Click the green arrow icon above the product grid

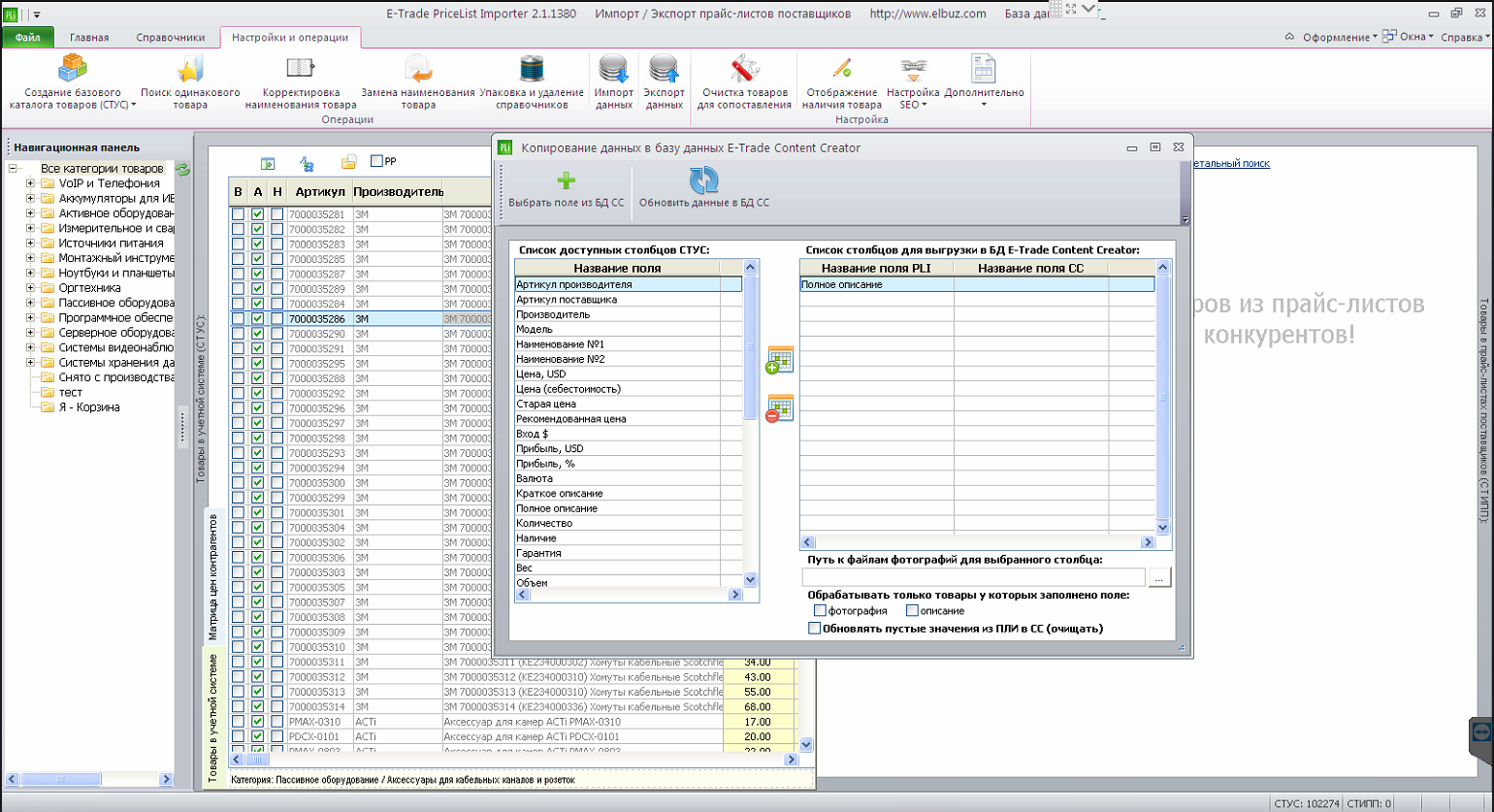coord(268,164)
